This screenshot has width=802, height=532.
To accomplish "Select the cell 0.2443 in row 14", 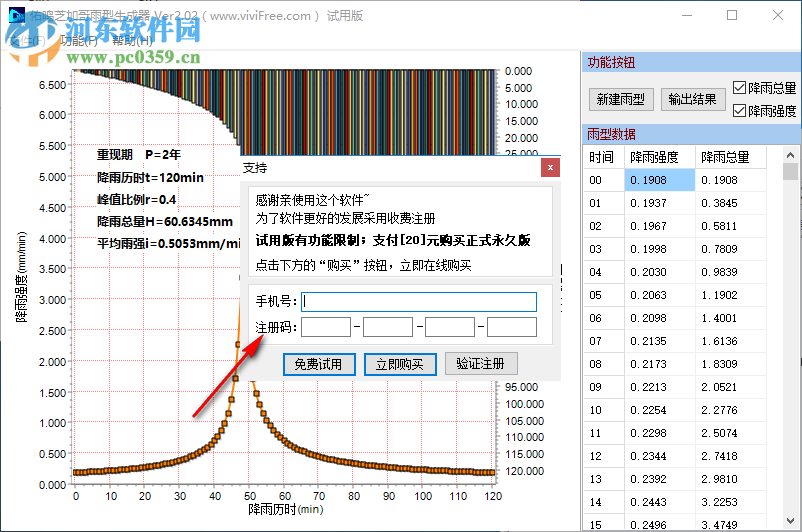I will [x=660, y=502].
